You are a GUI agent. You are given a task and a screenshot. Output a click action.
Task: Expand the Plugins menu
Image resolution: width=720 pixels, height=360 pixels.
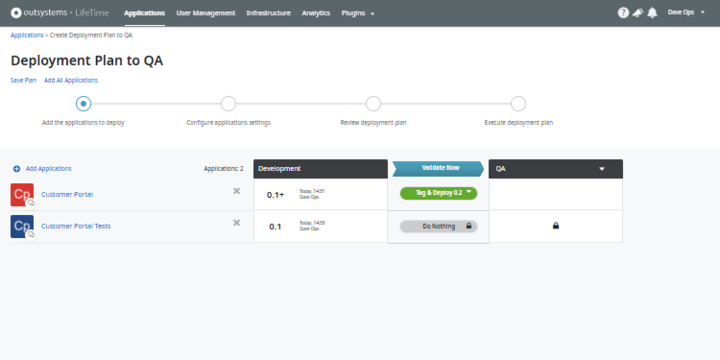[358, 13]
